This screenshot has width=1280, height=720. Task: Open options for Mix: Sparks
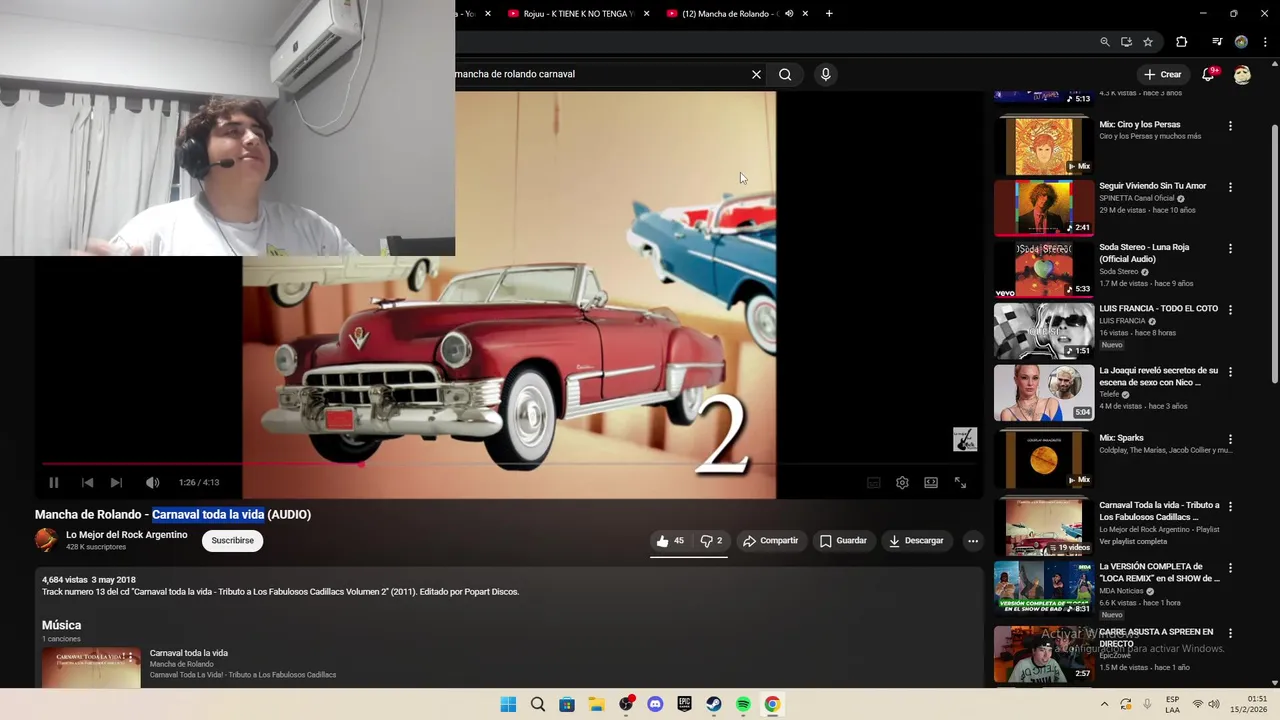[x=1230, y=439]
